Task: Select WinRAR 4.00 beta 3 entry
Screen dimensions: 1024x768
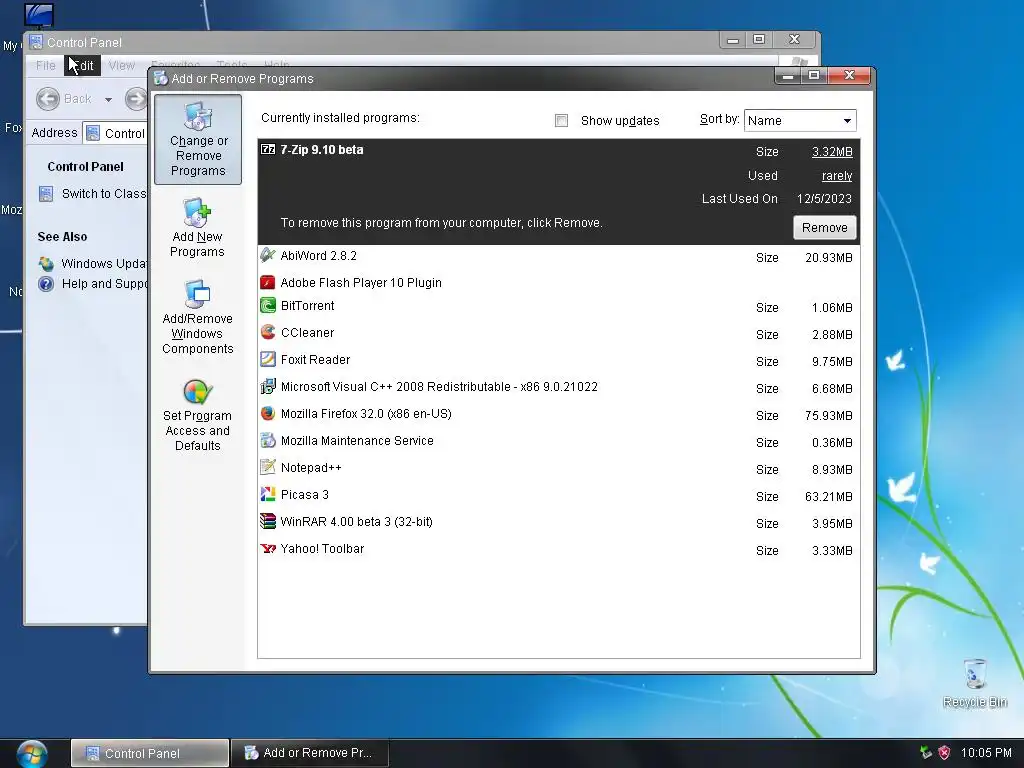Action: pyautogui.click(x=559, y=522)
